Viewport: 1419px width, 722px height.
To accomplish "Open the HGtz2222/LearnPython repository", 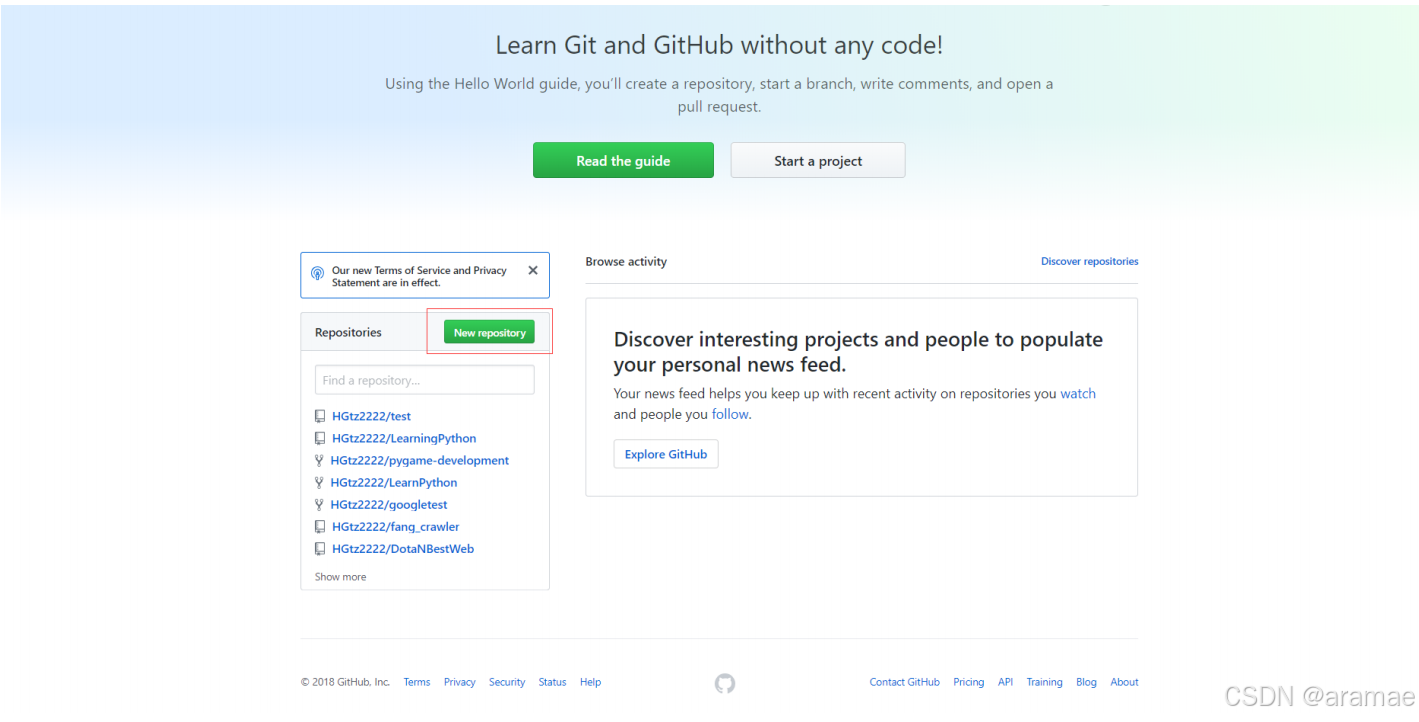I will (394, 483).
